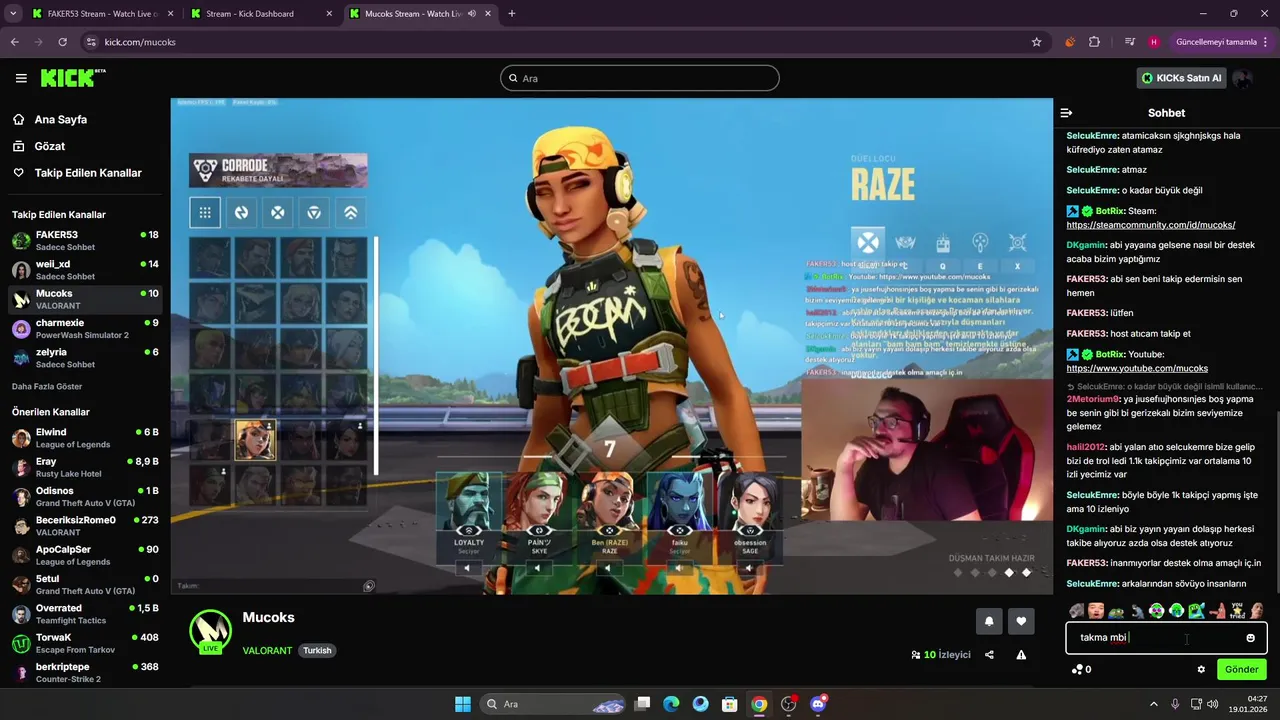Viewport: 1280px width, 720px height.
Task: Insert the 'you tried' star emote
Action: (1237, 611)
